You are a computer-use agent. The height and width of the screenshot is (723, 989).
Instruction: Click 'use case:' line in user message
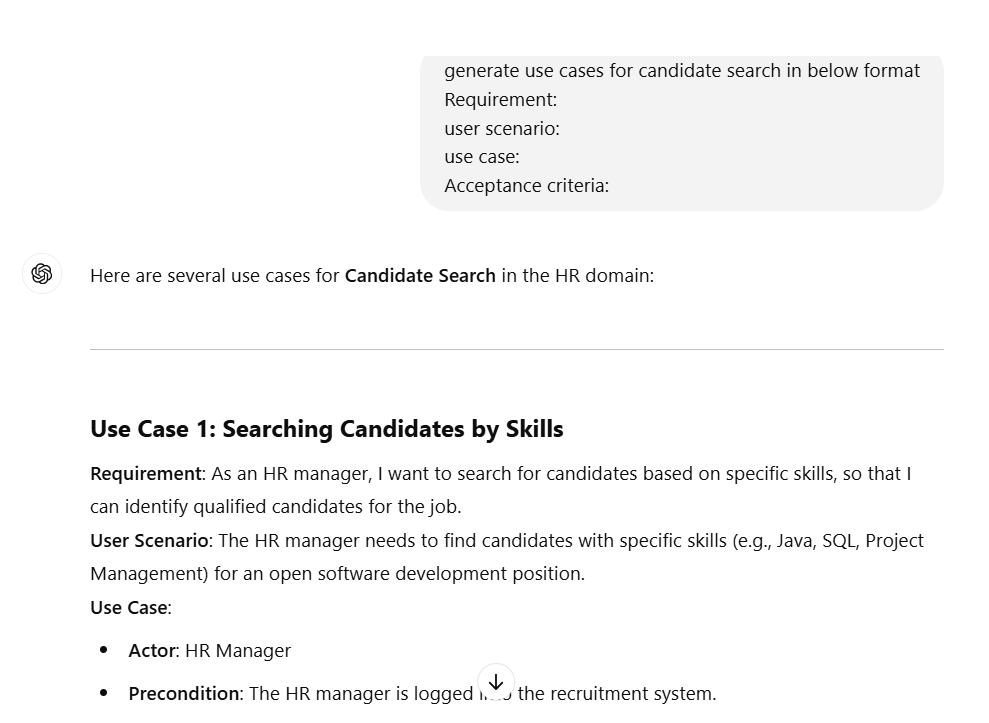pos(482,157)
